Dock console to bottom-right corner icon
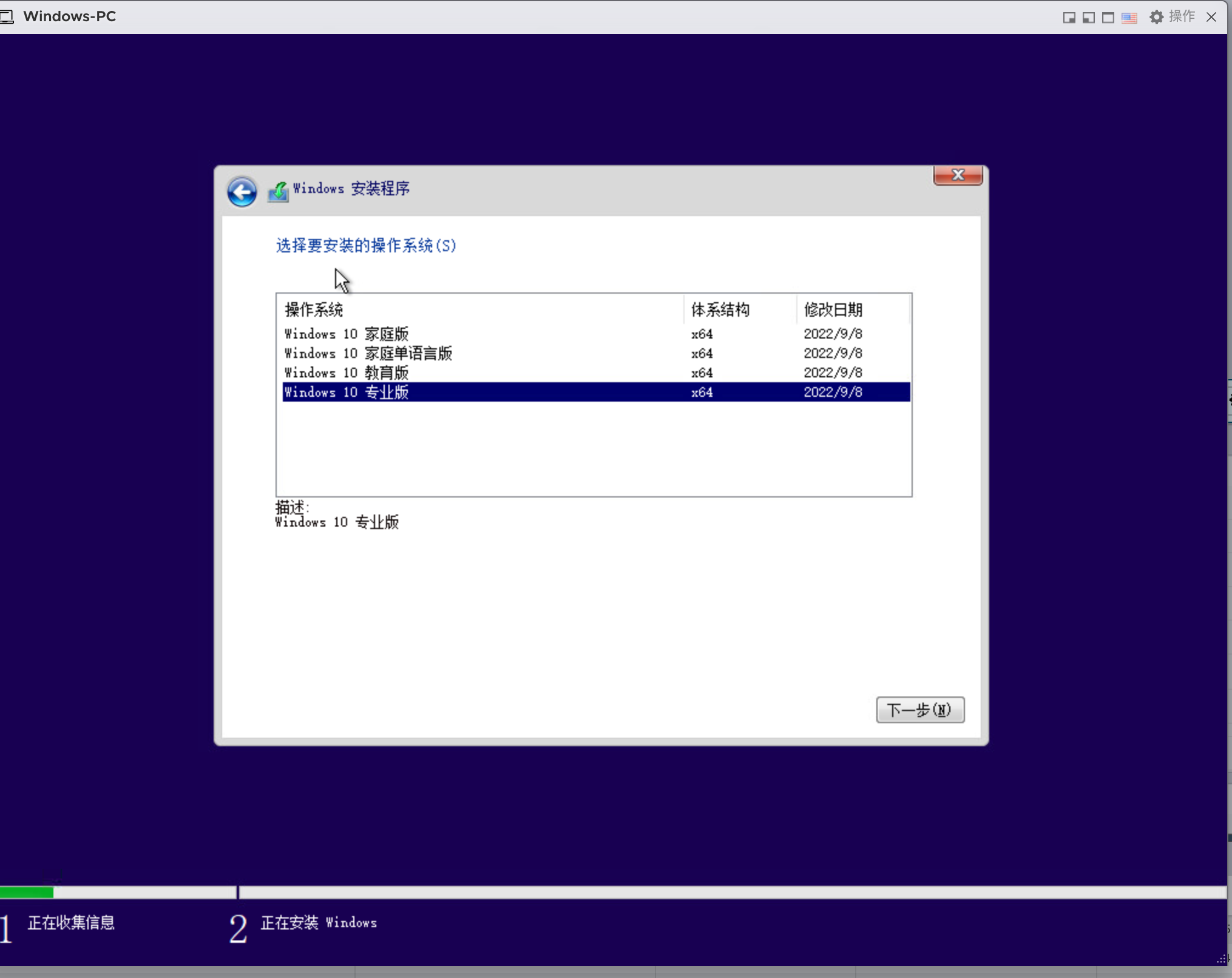This screenshot has height=978, width=1232. tap(1069, 18)
